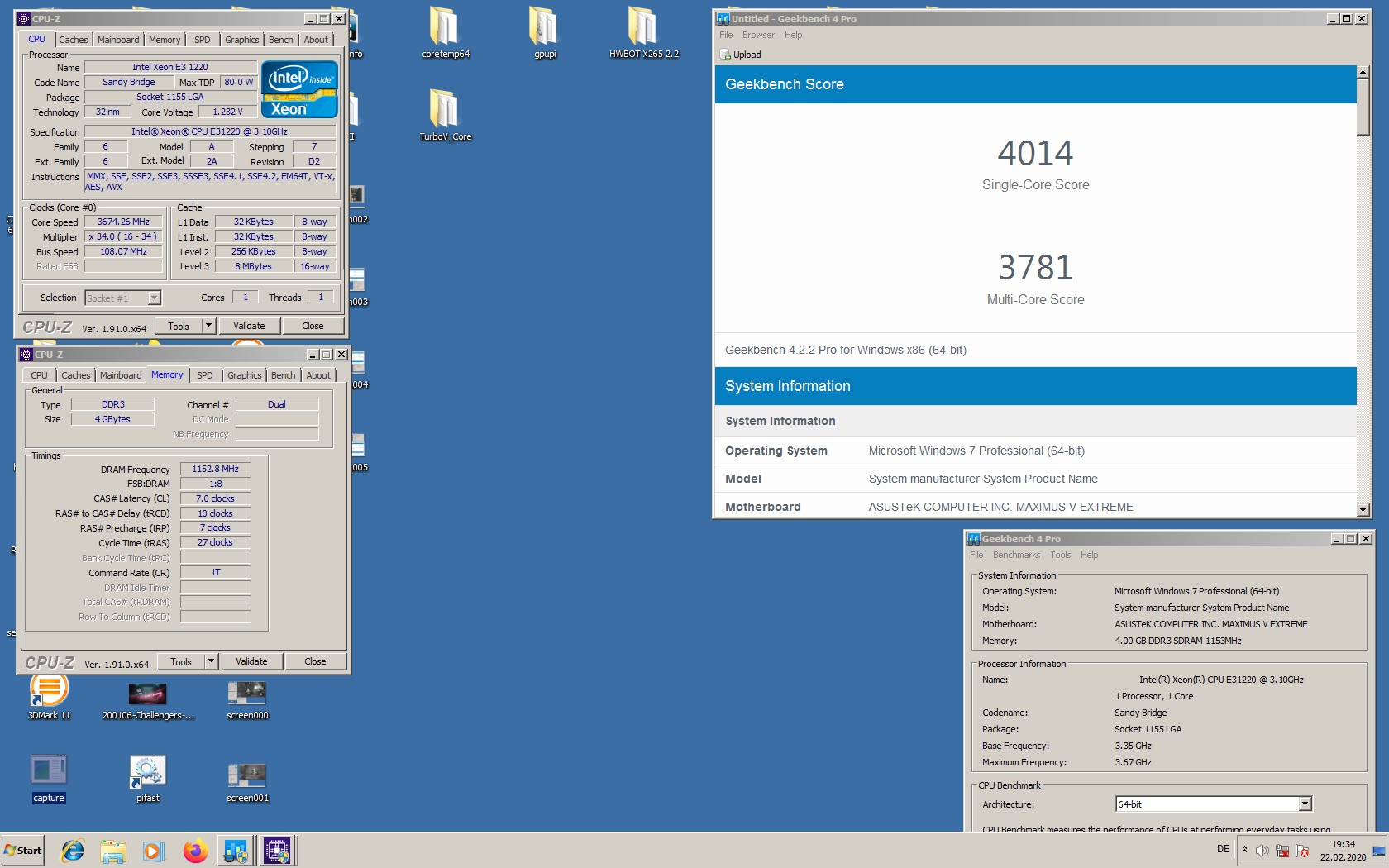Click the network tray icon
Viewport: 1389px width, 868px height.
coord(1282,851)
